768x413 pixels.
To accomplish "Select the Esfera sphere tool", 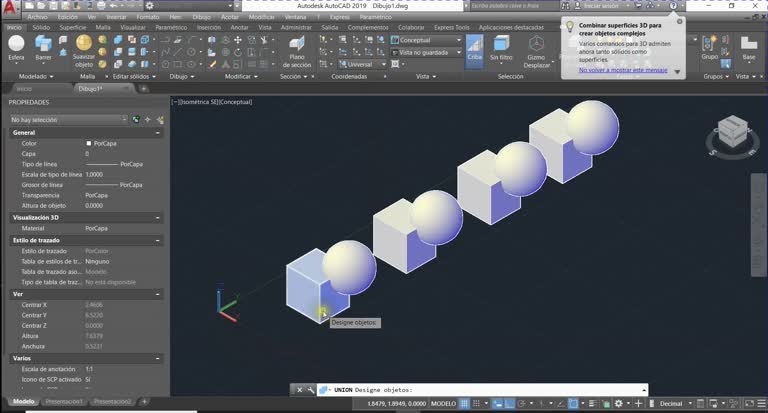I will [16, 48].
